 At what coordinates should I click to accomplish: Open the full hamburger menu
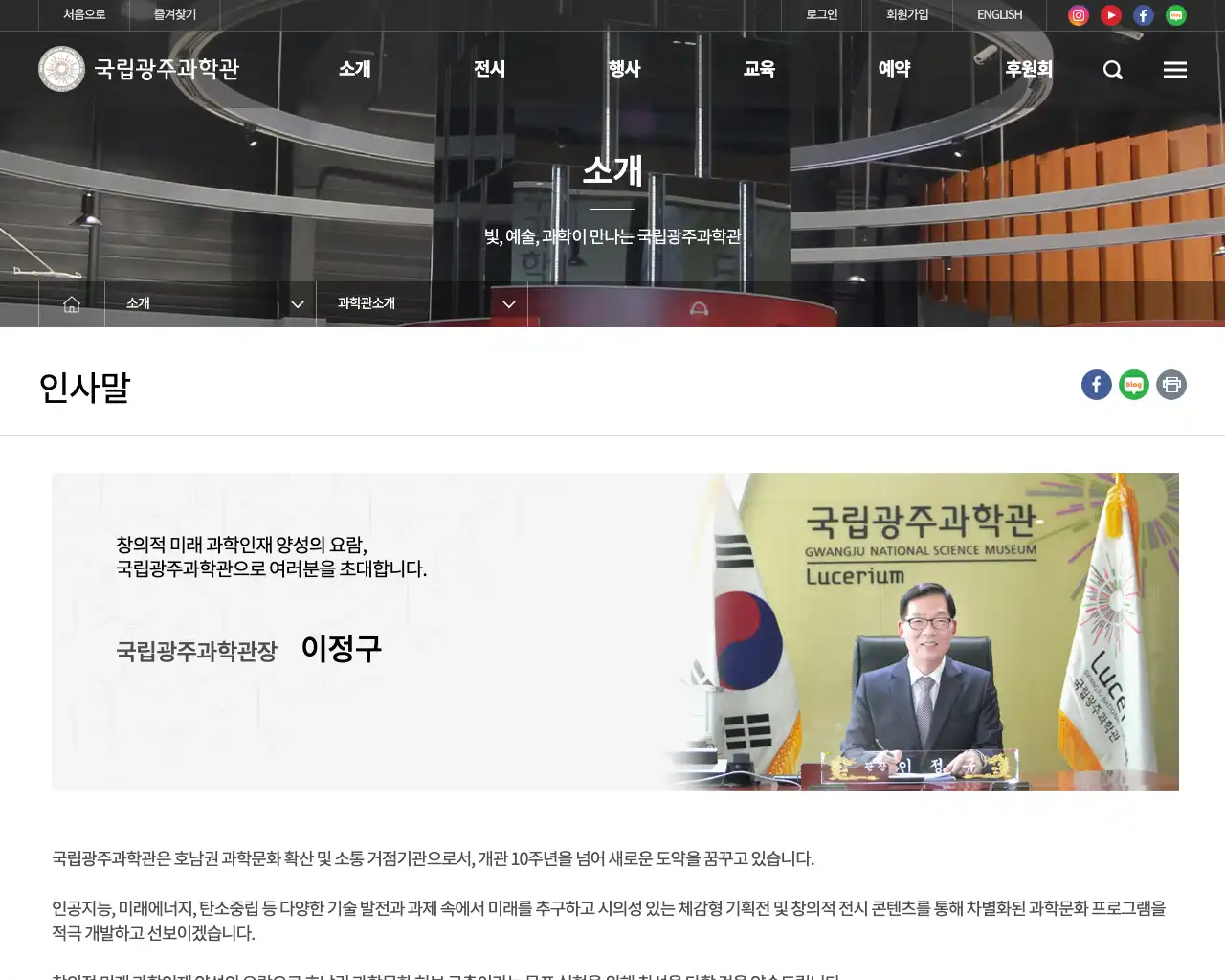(x=1174, y=69)
